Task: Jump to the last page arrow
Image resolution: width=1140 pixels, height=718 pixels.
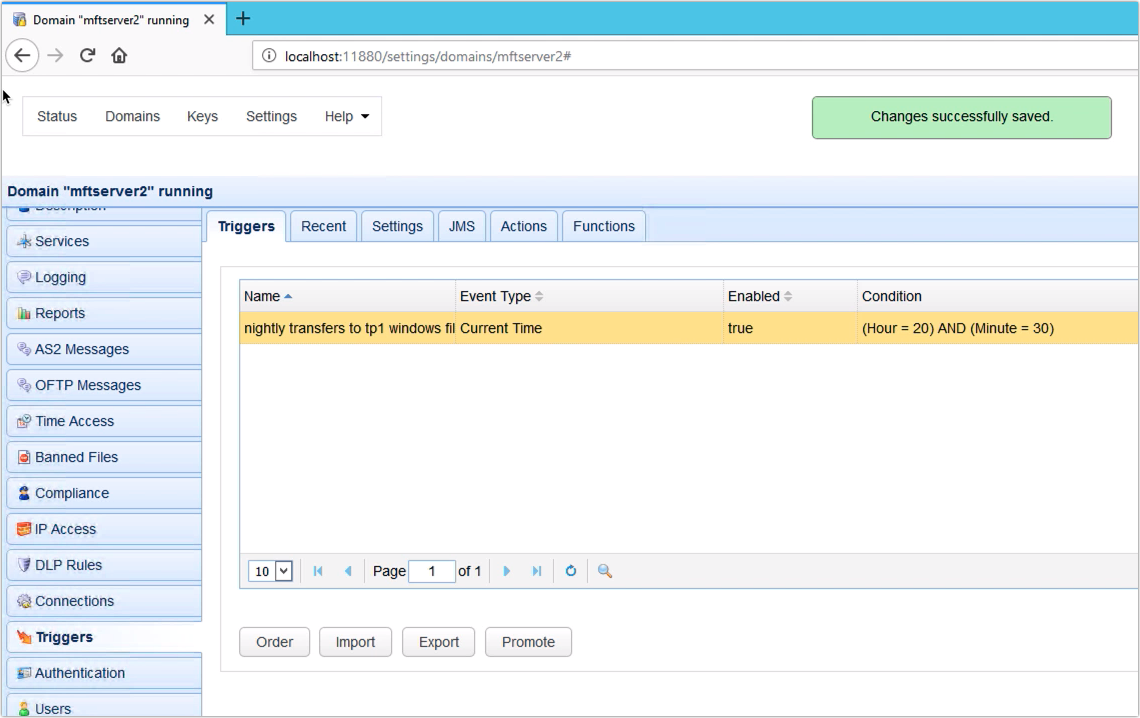Action: pos(536,571)
